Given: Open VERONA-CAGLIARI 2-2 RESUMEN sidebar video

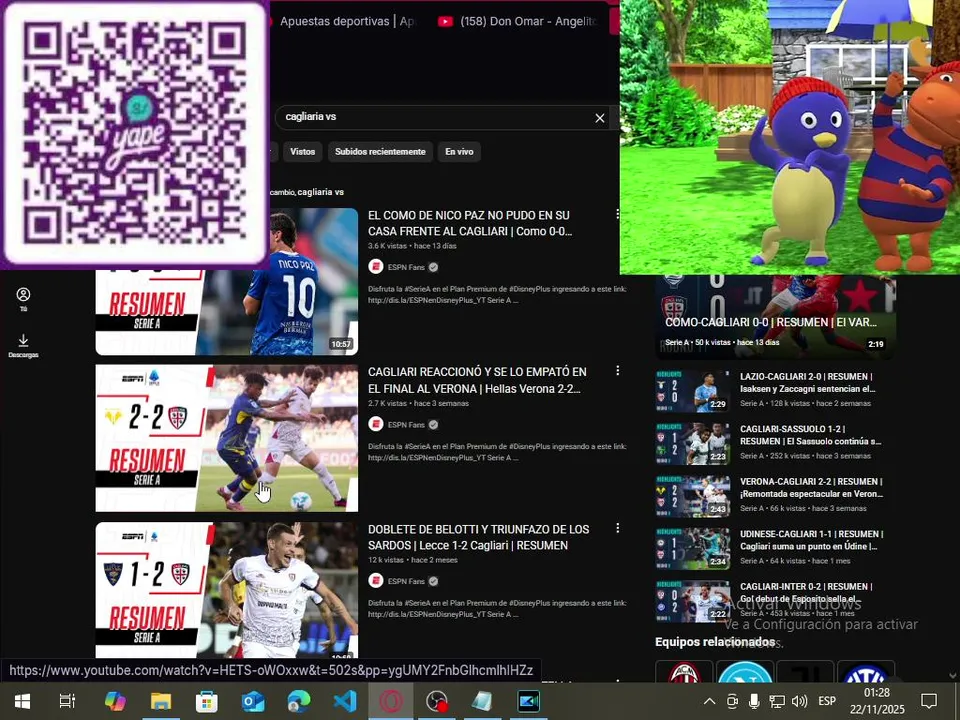Looking at the screenshot, I should tap(811, 487).
